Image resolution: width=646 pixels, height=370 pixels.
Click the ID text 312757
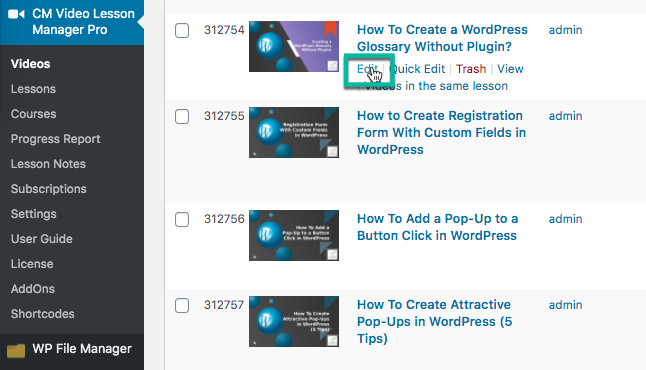coord(224,305)
